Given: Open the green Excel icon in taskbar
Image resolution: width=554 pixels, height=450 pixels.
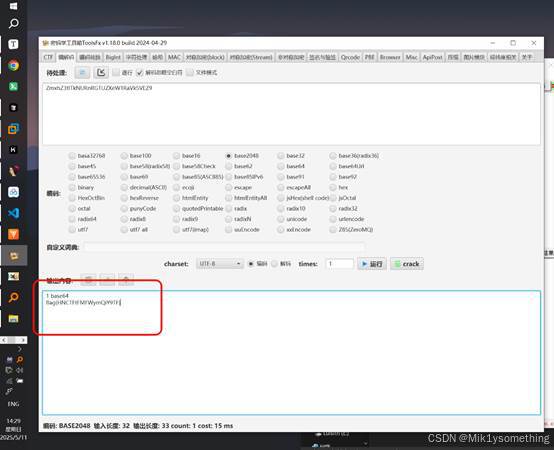Looking at the screenshot, I should 13,87.
